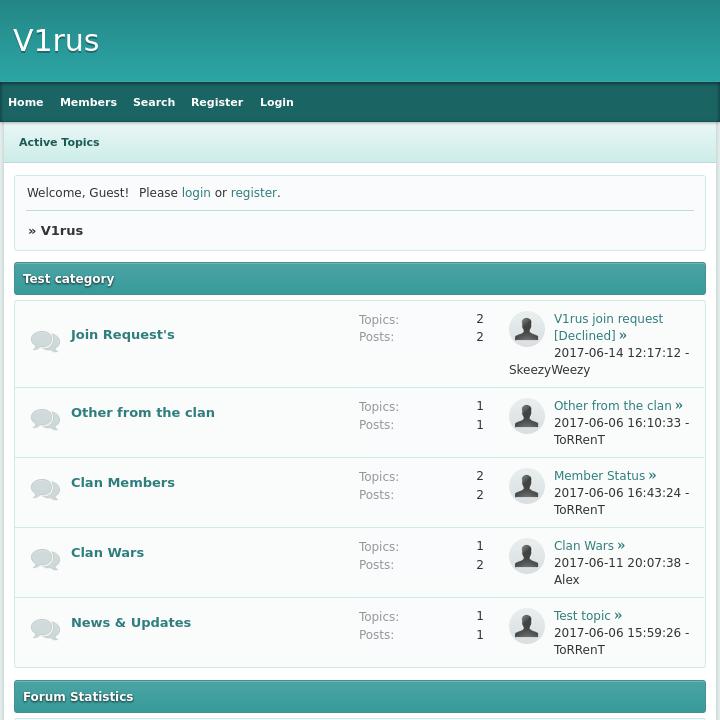Click the Join Request's board speech-bubble icon
The image size is (720, 720).
[x=45, y=341]
